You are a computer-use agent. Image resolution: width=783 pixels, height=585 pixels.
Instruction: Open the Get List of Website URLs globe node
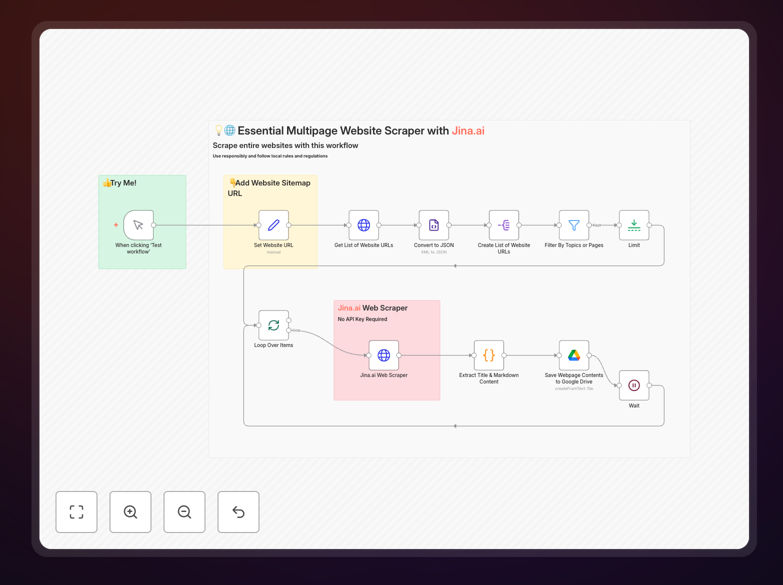coord(364,225)
